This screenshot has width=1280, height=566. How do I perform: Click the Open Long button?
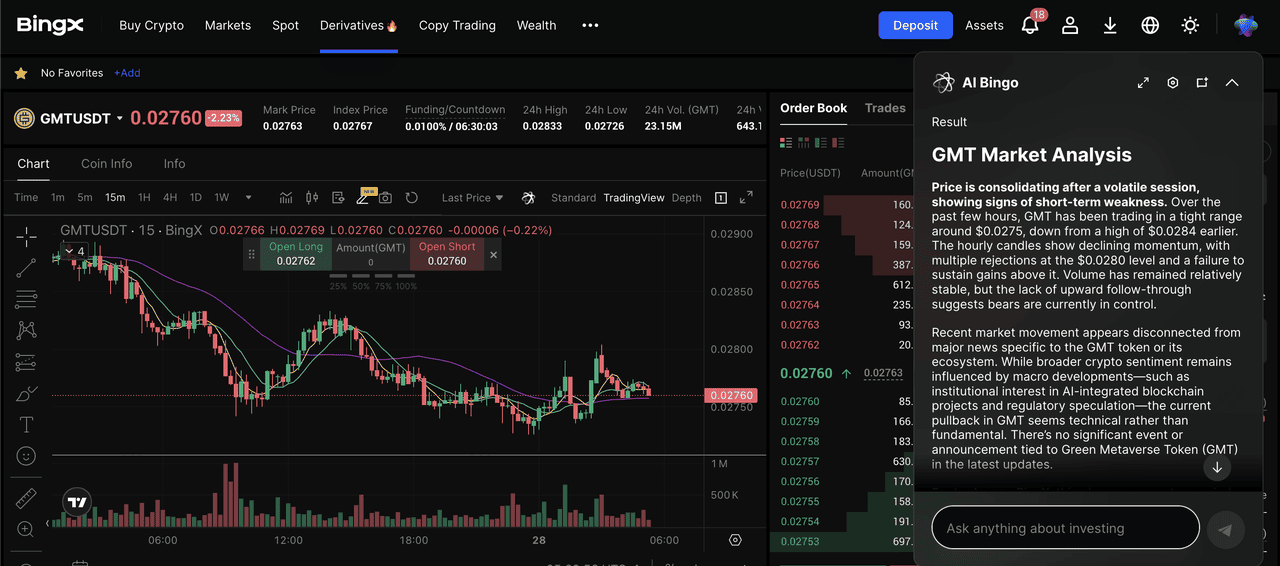pos(296,254)
